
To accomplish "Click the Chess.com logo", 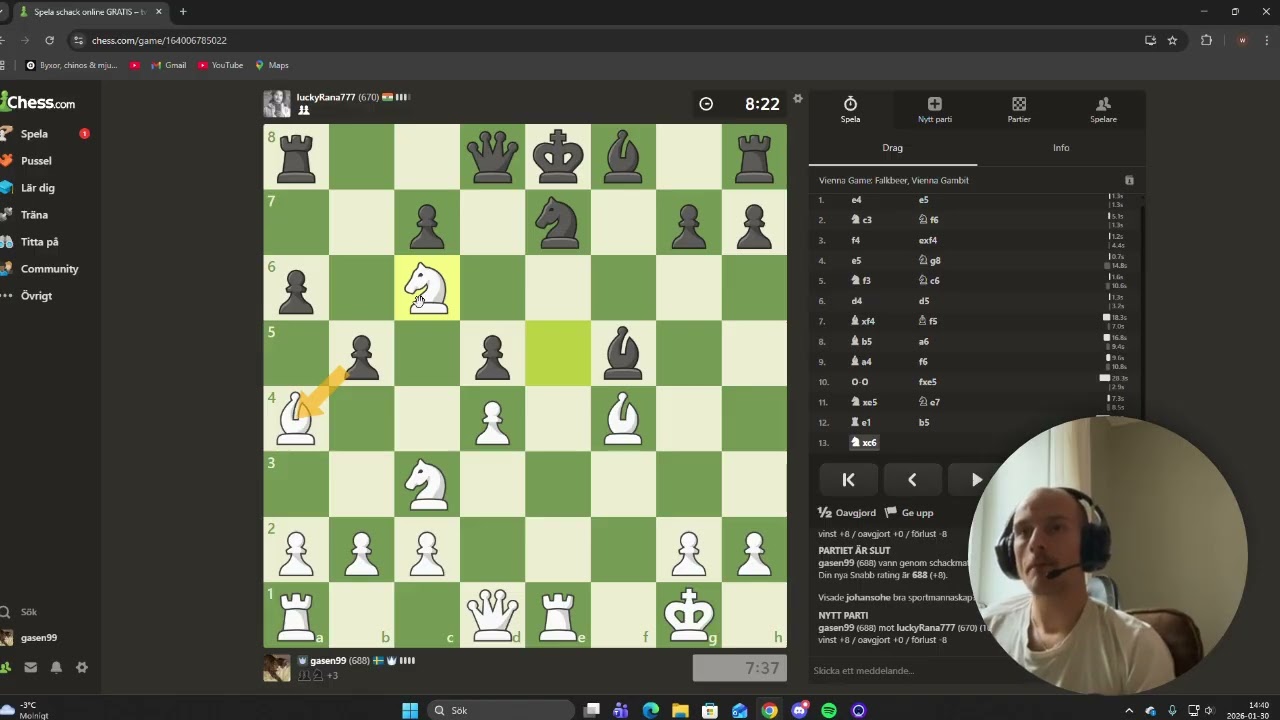I will [38, 102].
